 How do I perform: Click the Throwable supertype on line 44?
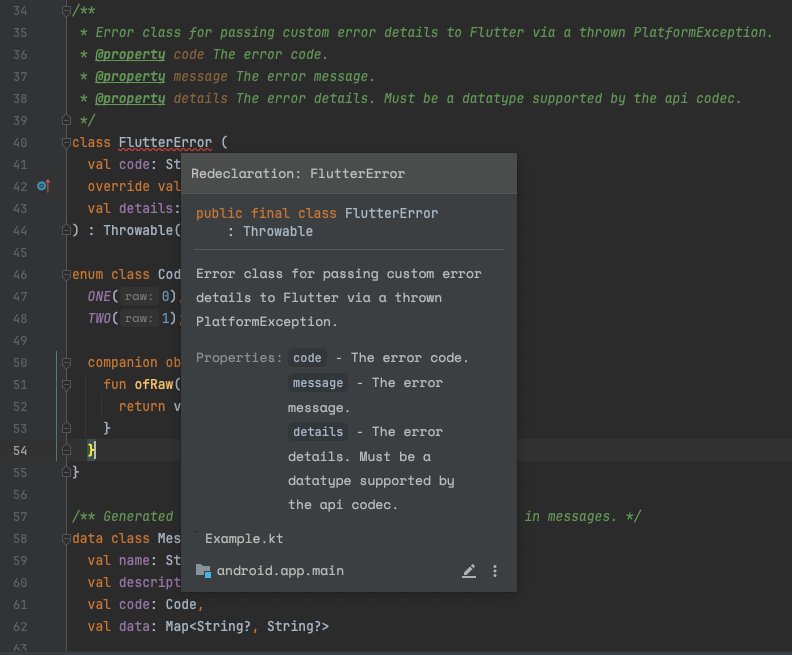pos(138,230)
